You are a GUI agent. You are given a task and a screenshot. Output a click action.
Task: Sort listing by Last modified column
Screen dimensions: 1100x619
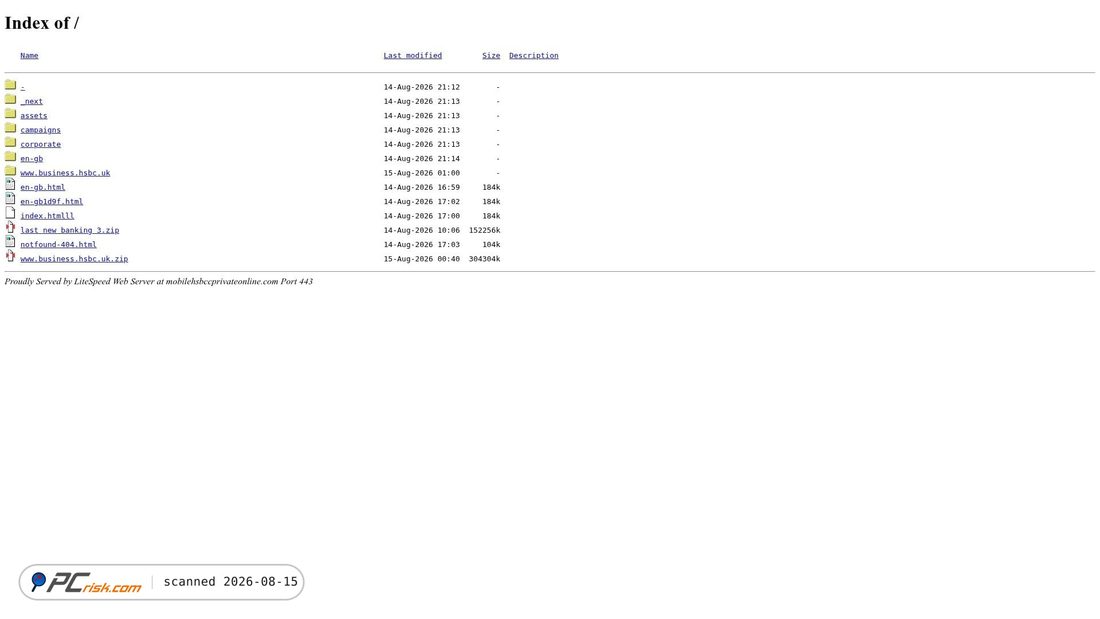(x=412, y=55)
